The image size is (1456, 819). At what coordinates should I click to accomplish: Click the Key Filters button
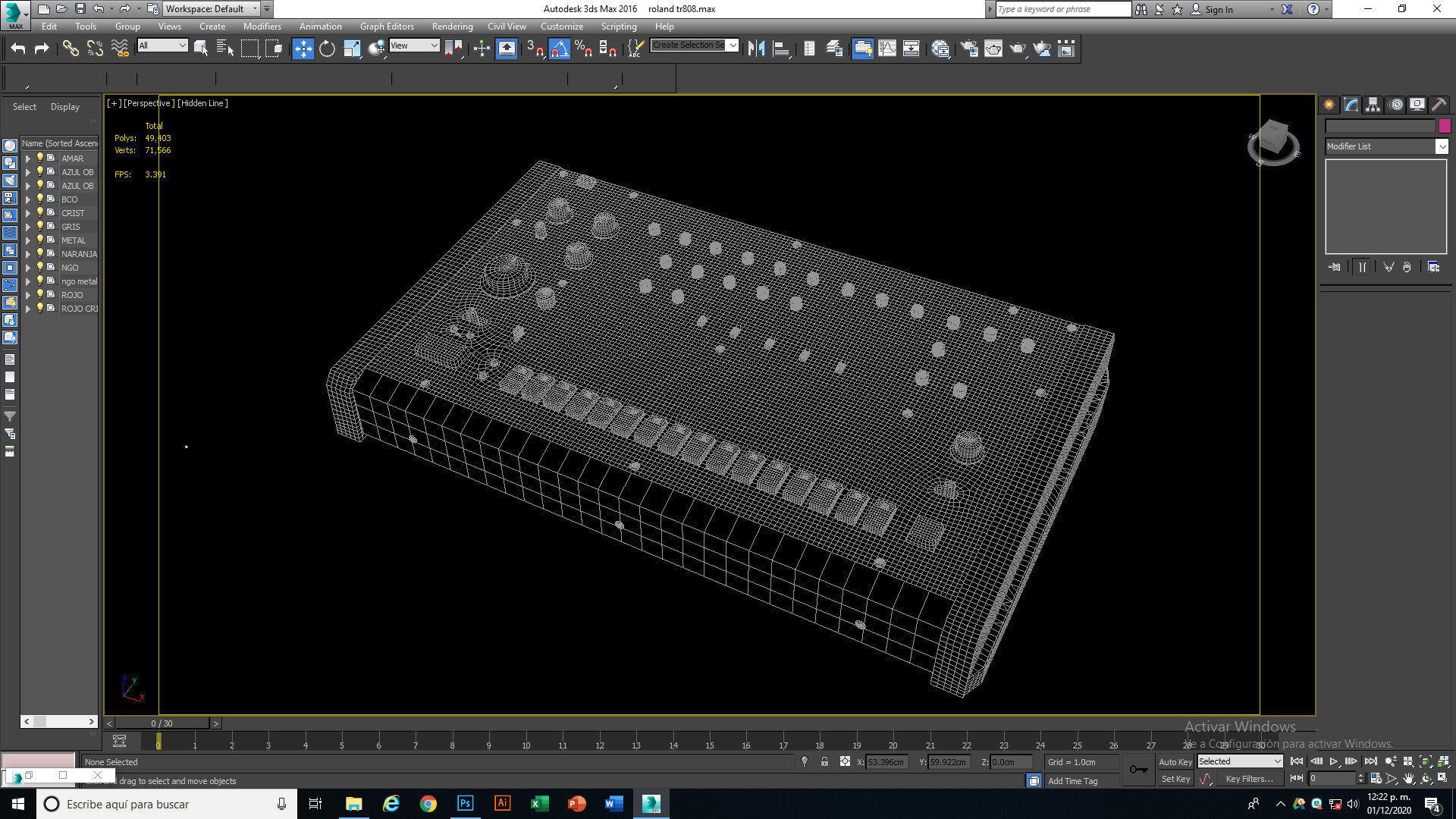point(1249,779)
